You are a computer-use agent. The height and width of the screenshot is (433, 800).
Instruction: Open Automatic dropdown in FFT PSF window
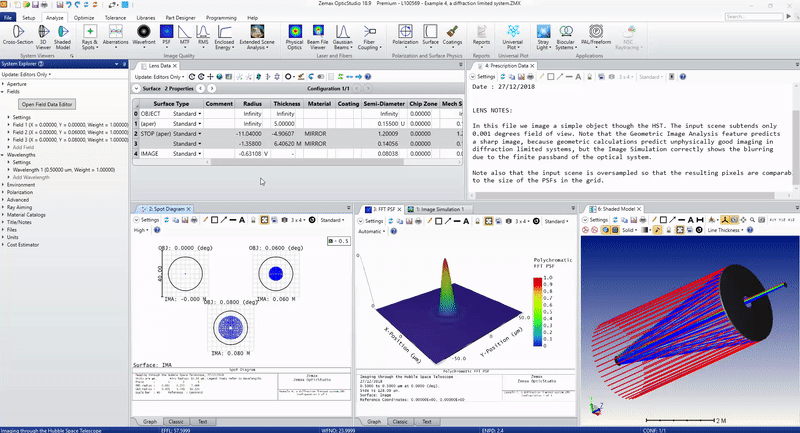pos(371,231)
